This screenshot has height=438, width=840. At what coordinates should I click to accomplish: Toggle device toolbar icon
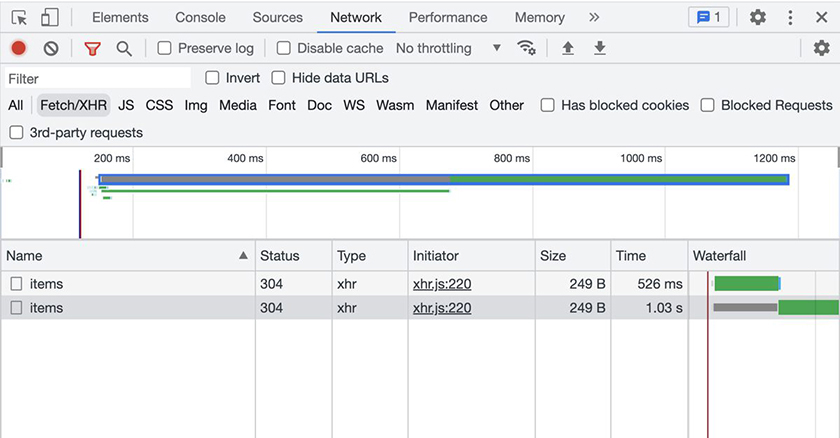pos(50,17)
